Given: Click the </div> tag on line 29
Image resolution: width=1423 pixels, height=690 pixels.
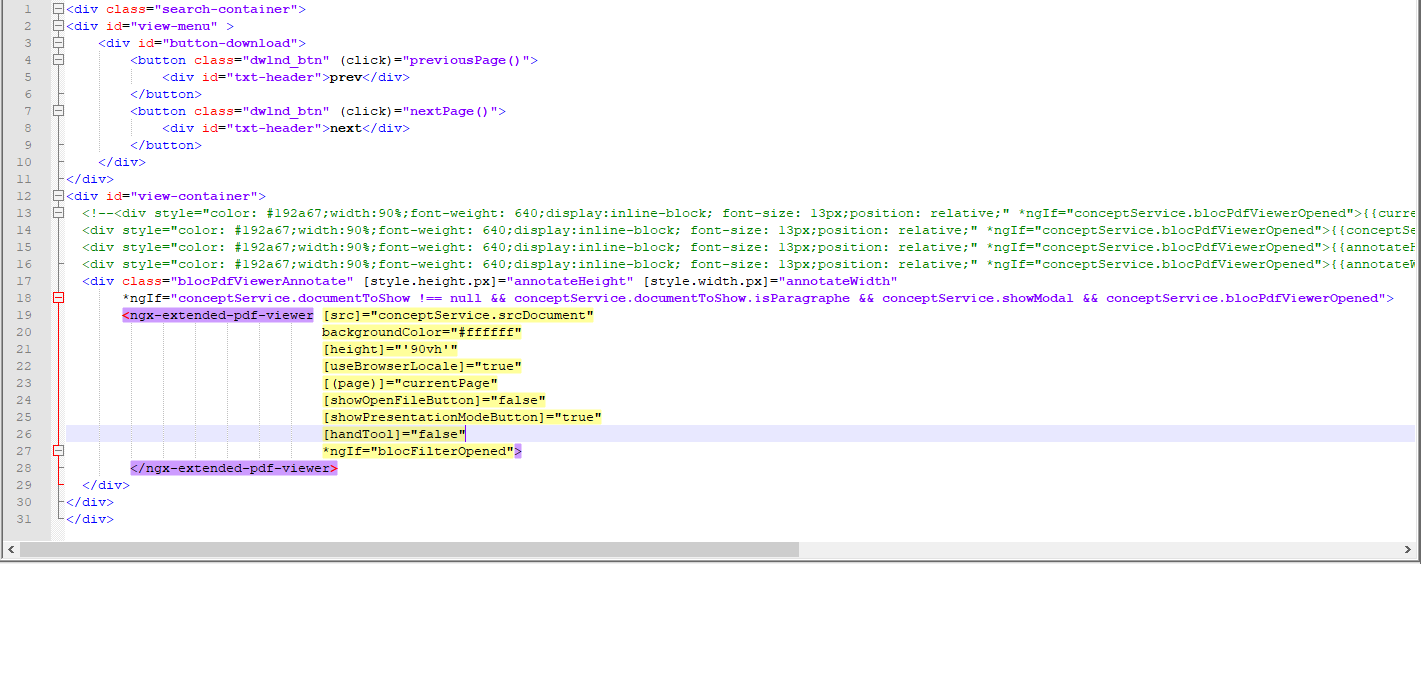Looking at the screenshot, I should pos(105,485).
